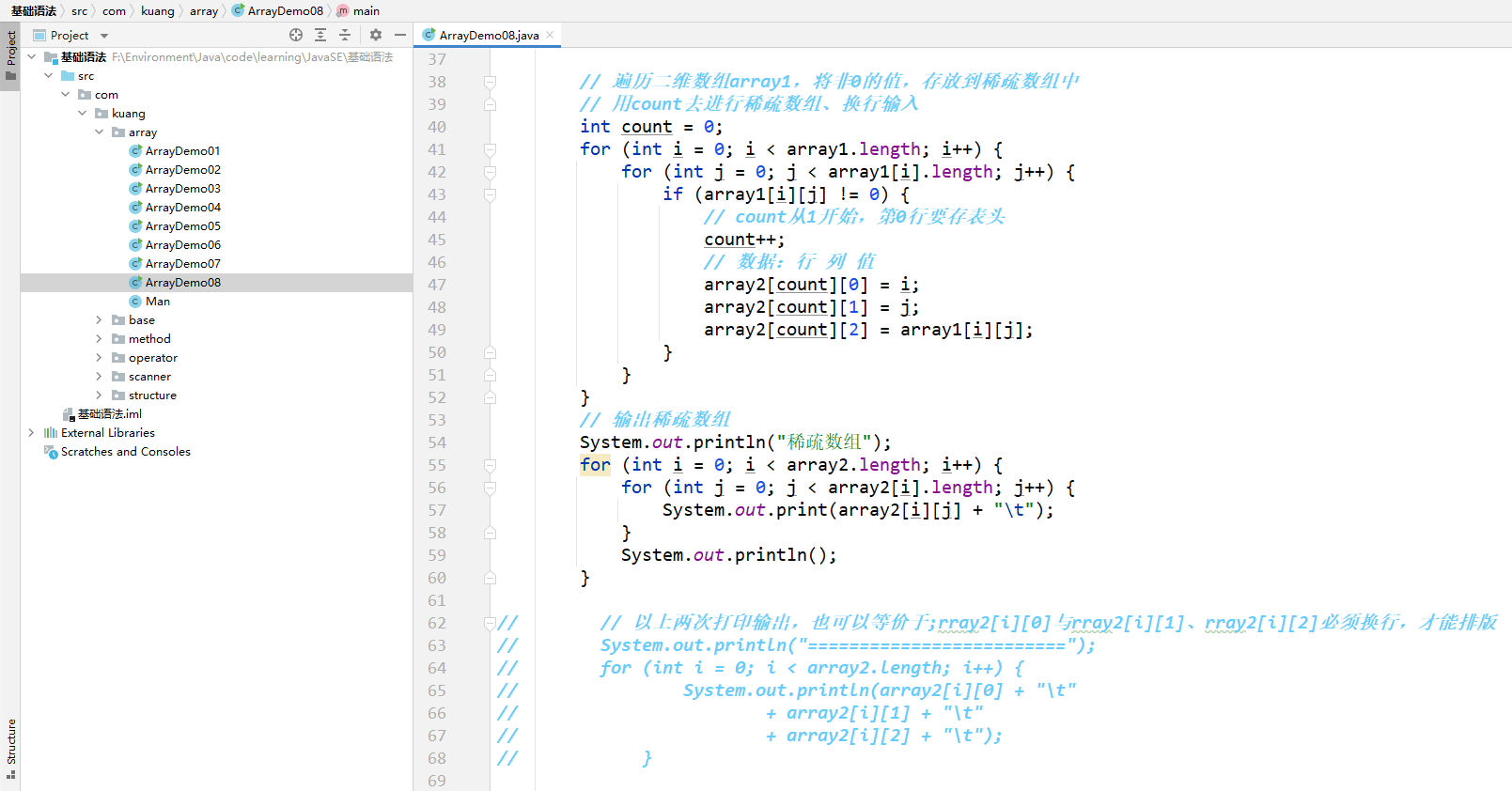Hide the Project tool window
The width and height of the screenshot is (1512, 791).
click(x=400, y=35)
